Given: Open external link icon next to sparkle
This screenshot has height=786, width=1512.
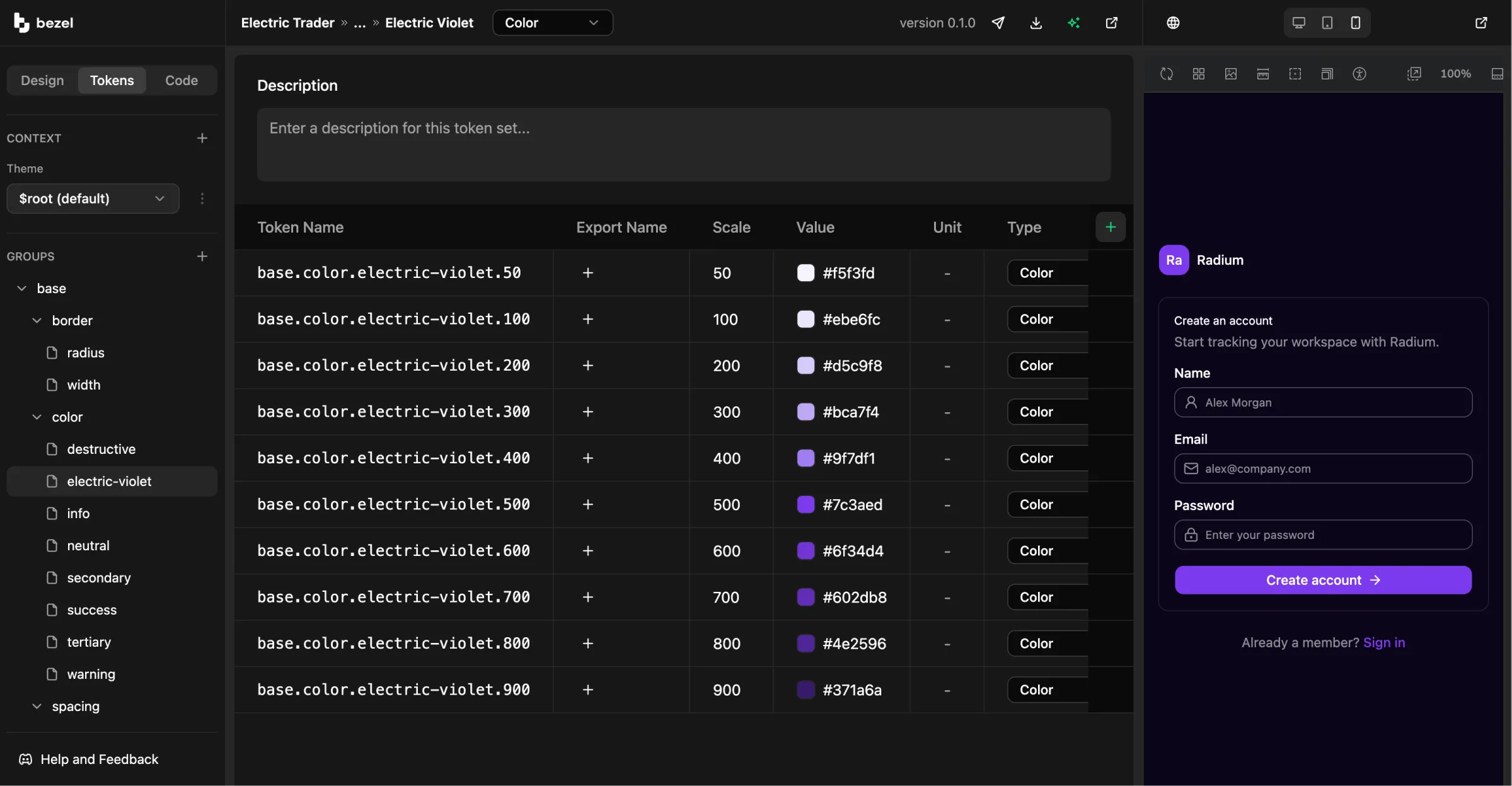Looking at the screenshot, I should point(1112,23).
